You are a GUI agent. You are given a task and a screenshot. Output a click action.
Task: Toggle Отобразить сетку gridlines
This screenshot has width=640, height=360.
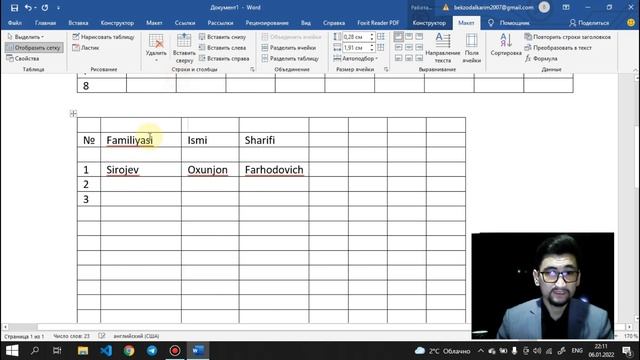[x=34, y=48]
